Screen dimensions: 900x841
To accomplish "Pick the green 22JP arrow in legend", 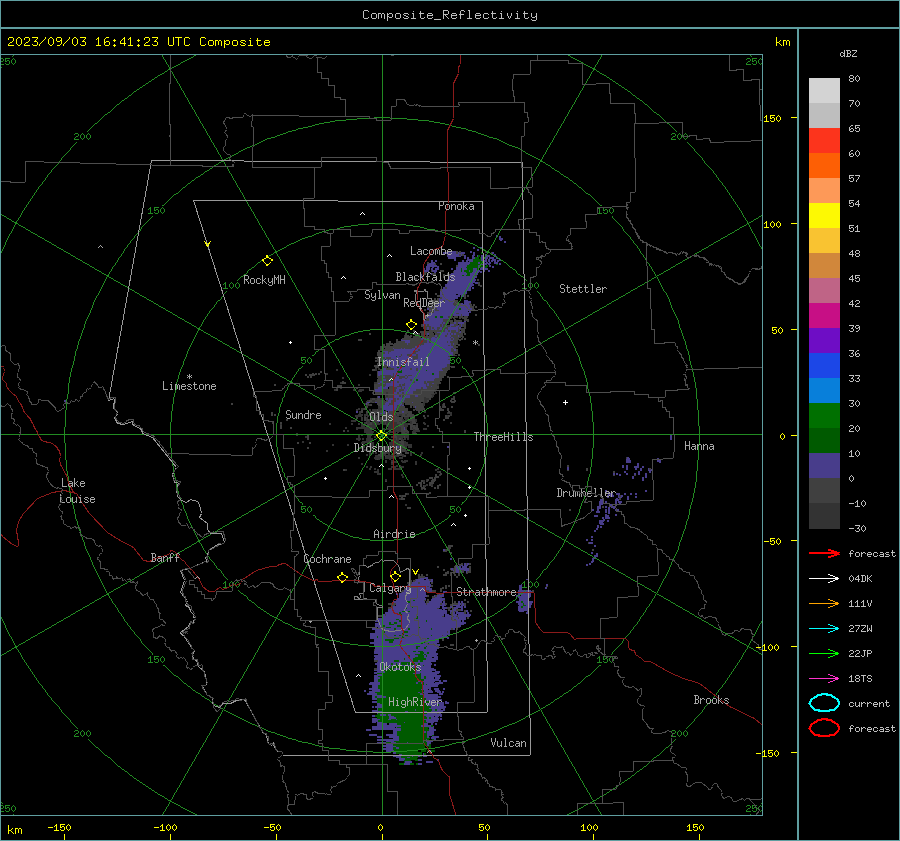I will coord(824,653).
